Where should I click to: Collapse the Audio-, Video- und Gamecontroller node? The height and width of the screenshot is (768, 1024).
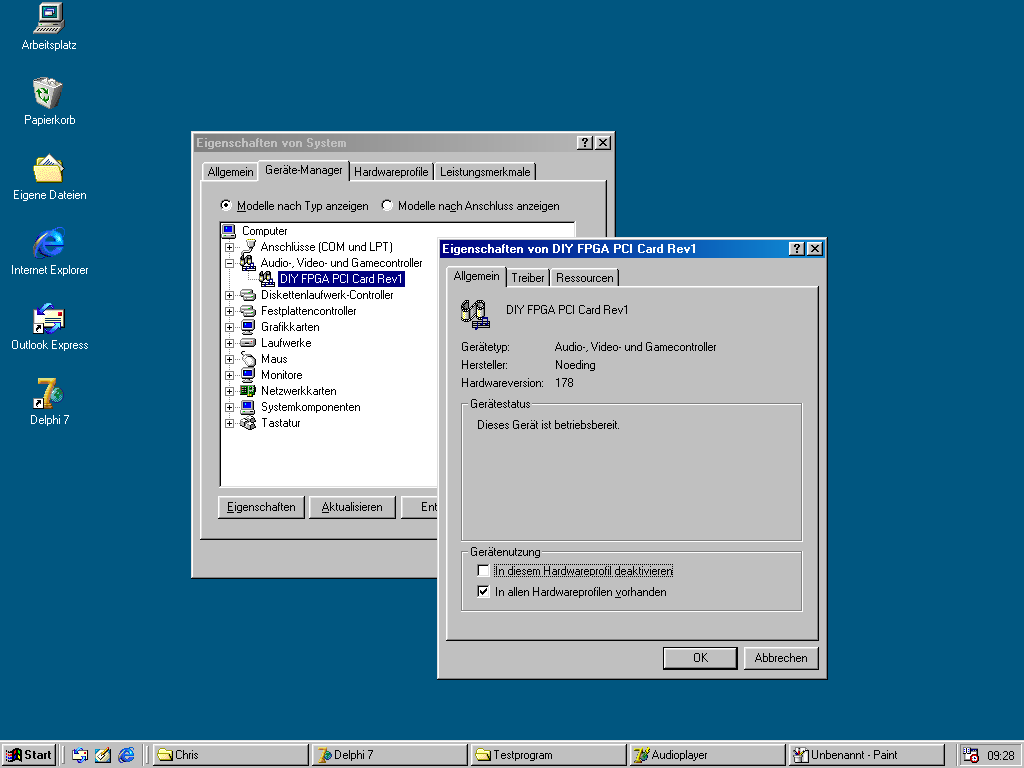click(230, 263)
